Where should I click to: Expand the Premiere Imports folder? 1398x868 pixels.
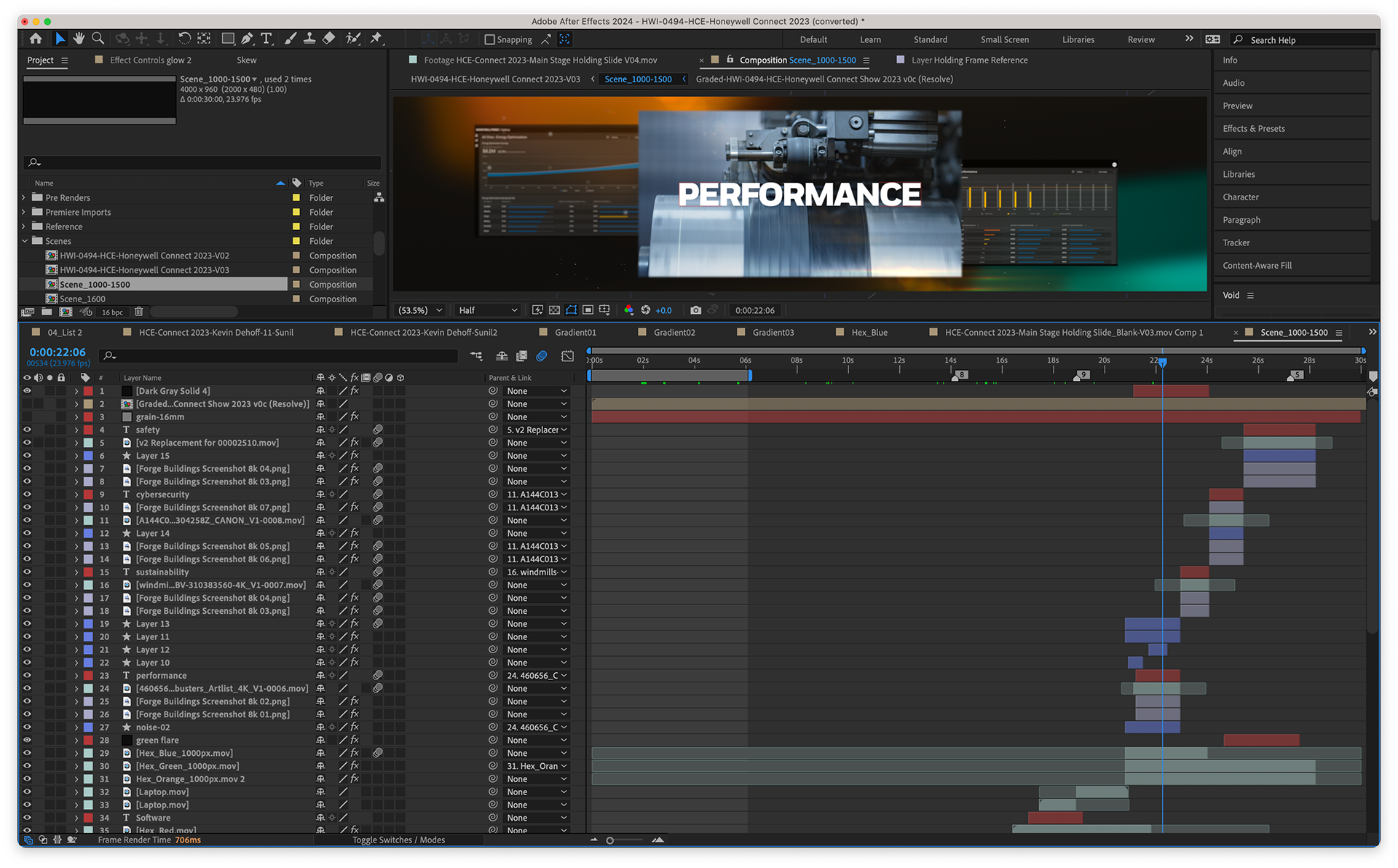click(24, 212)
